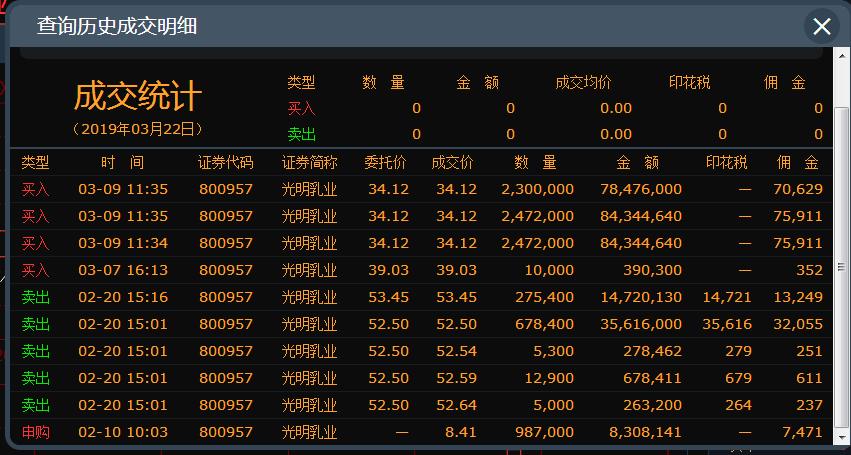Click the 卖出 label in statistics summary
851x455 pixels.
tap(301, 134)
